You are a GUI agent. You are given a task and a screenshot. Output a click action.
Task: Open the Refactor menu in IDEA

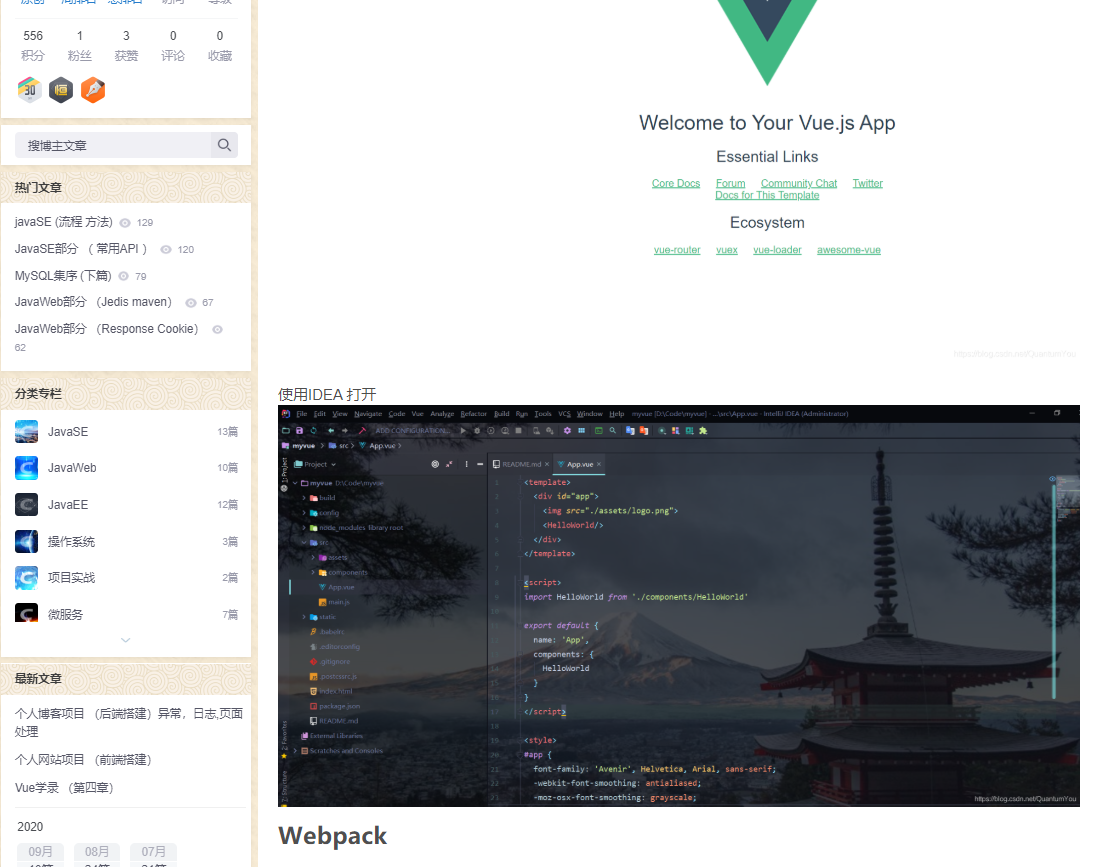pos(474,414)
